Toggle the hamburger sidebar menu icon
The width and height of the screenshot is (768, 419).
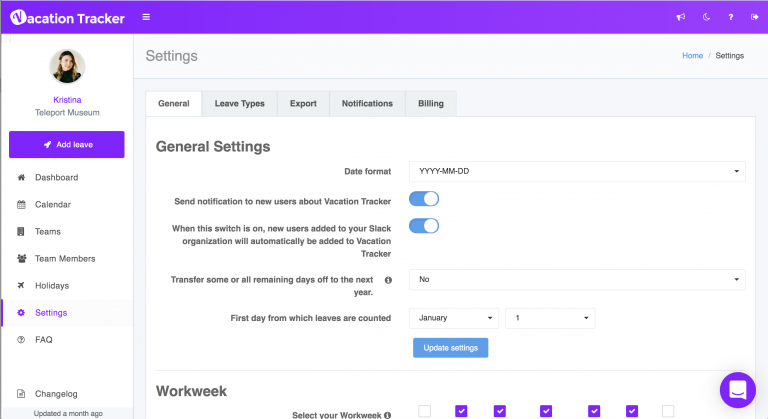click(x=146, y=17)
